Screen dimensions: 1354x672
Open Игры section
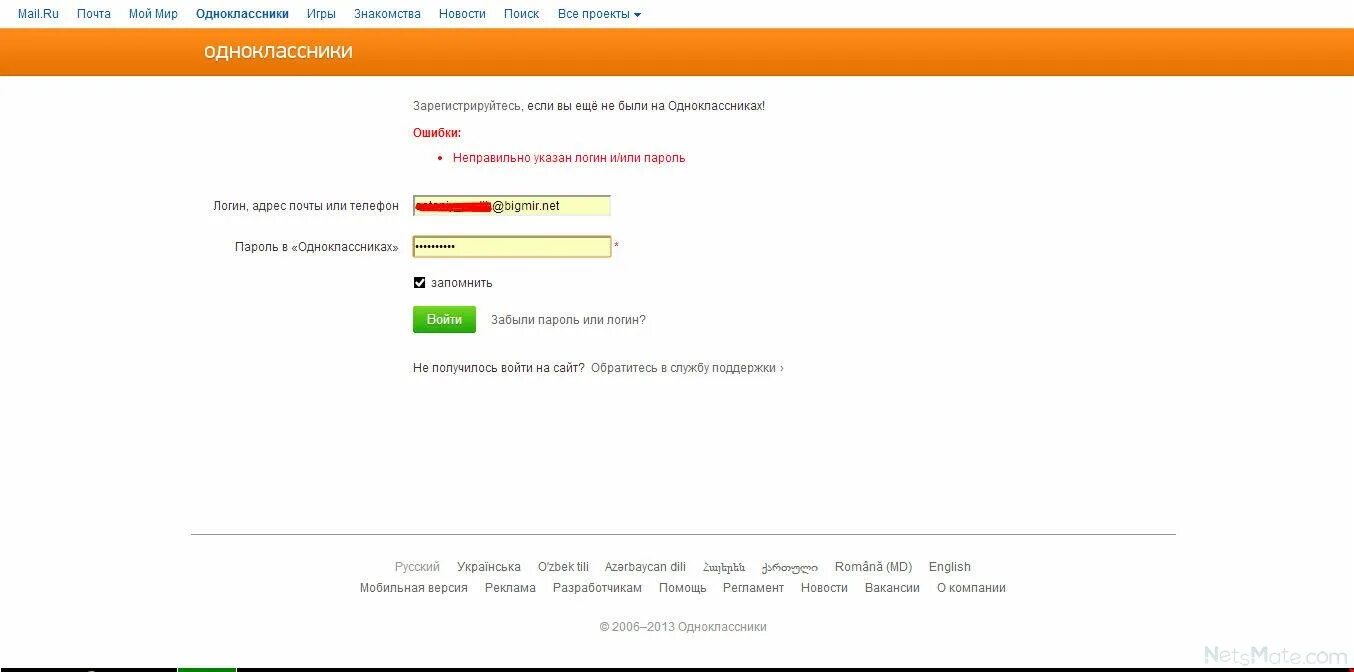[321, 14]
